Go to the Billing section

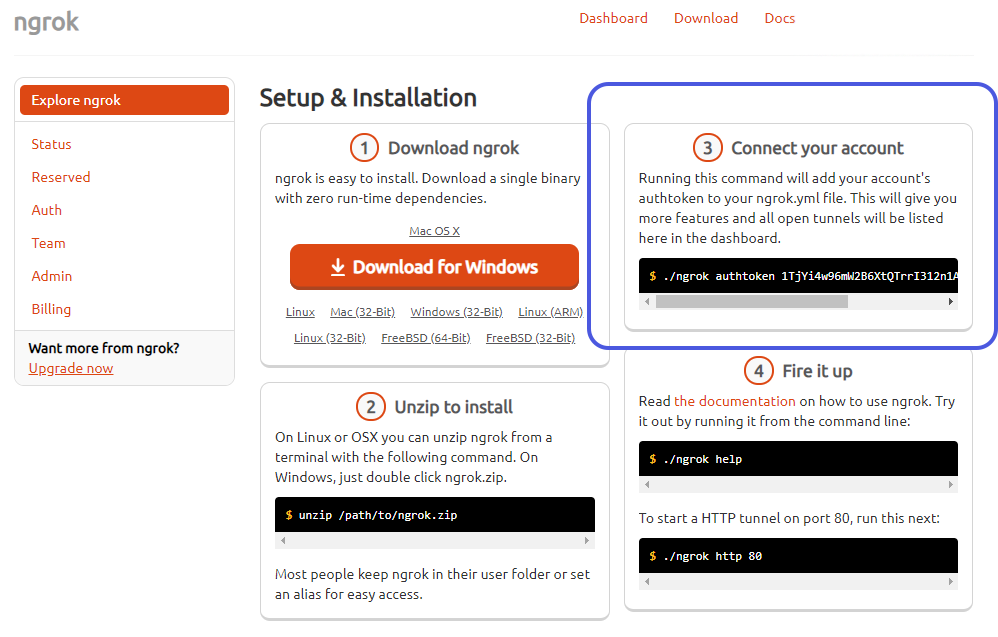point(51,309)
